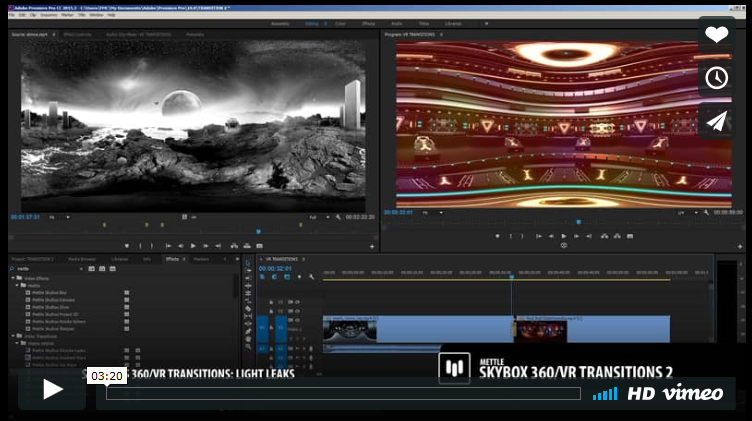Play the Source monitor clip
The image size is (752, 421).
(193, 246)
